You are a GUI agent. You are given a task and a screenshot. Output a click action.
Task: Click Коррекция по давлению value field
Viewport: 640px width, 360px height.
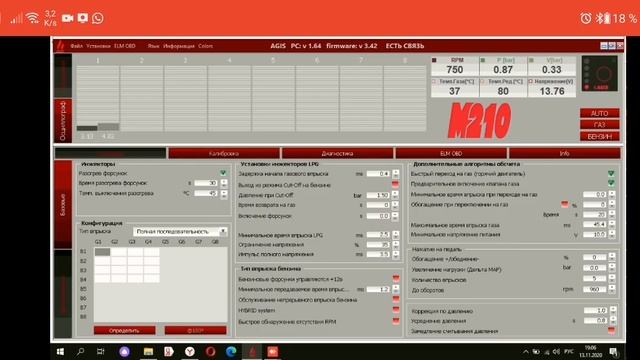(x=596, y=311)
